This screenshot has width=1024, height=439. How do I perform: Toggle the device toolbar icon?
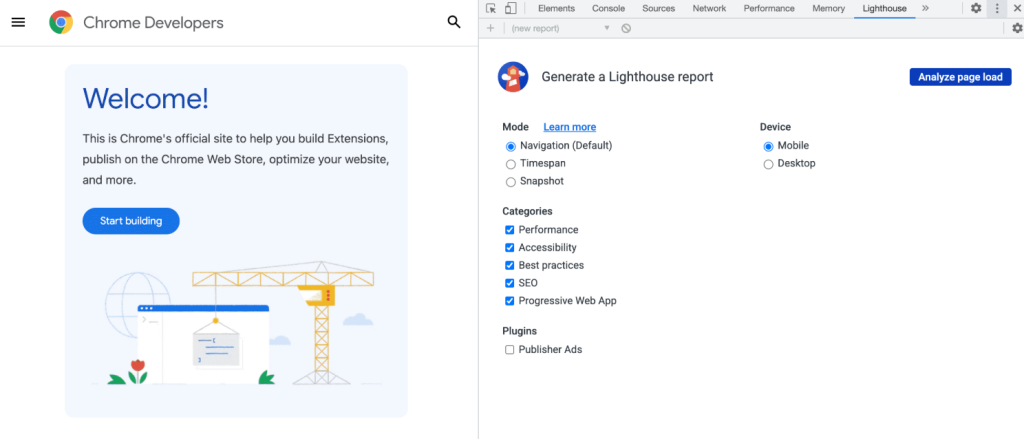[511, 8]
